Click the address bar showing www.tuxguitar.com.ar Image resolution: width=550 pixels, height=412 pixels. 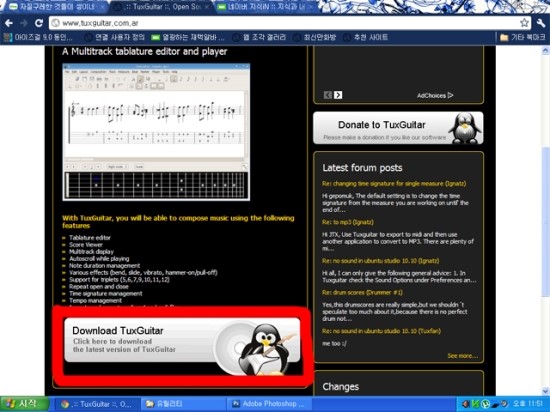coord(284,23)
